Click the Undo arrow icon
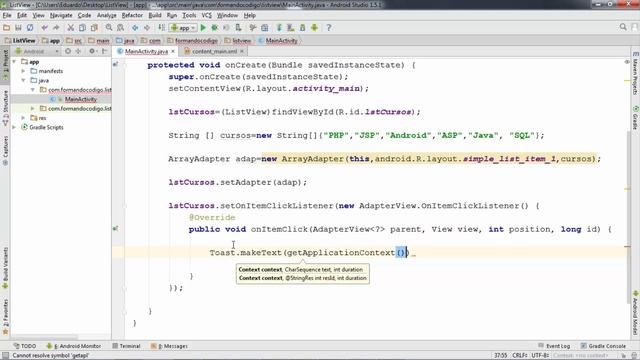 tap(44, 28)
